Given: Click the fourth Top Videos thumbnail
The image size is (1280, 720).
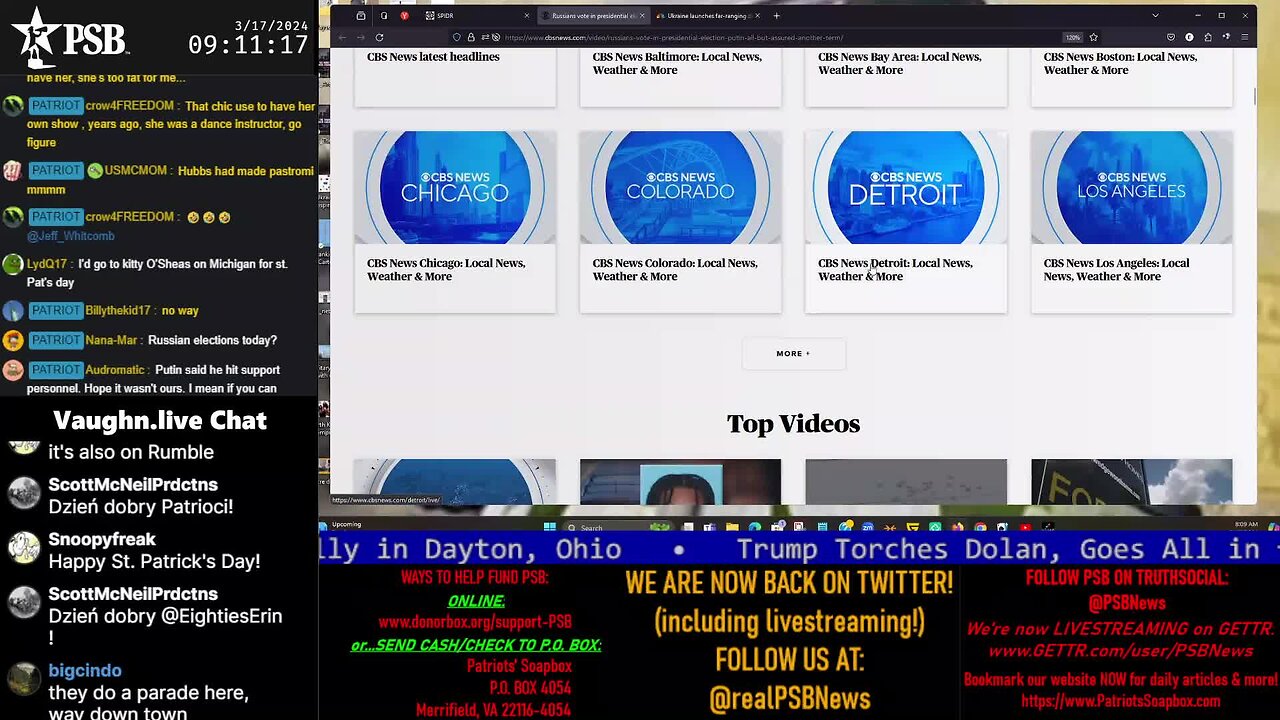Looking at the screenshot, I should (x=1132, y=482).
